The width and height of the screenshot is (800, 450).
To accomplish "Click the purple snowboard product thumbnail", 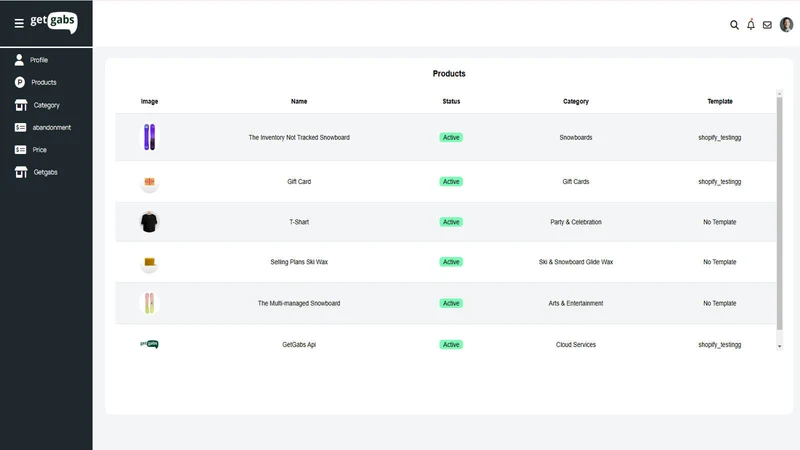I will 149,137.
